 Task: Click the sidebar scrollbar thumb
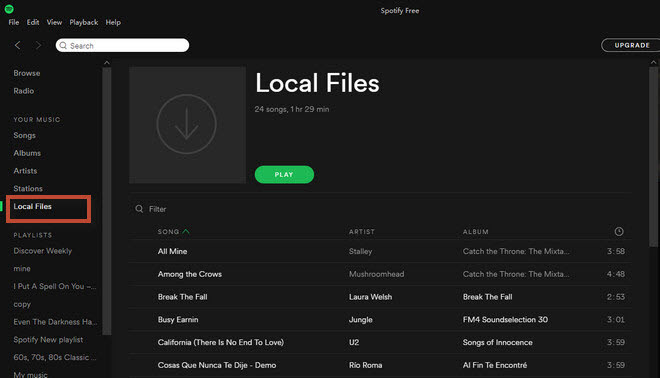(x=107, y=201)
